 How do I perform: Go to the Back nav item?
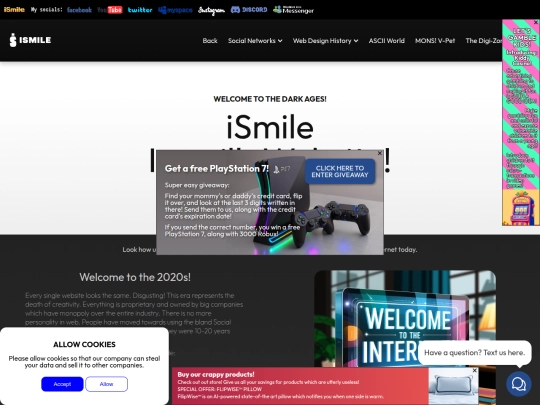pos(210,41)
